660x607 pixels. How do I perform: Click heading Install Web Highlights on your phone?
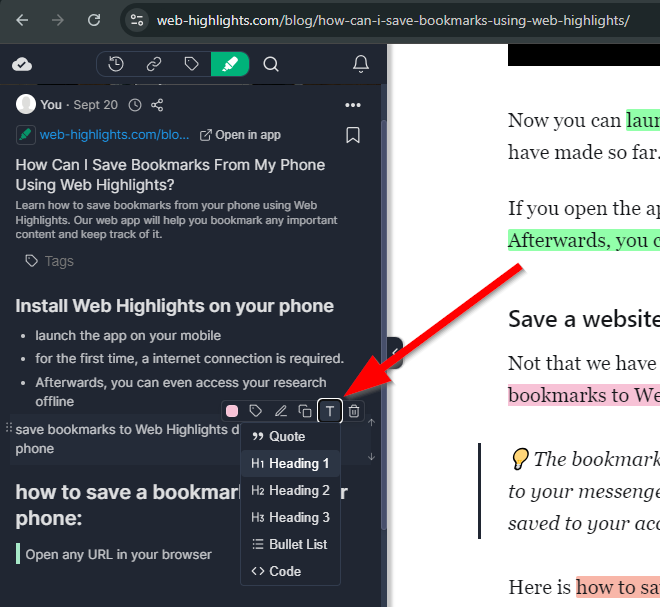(174, 306)
